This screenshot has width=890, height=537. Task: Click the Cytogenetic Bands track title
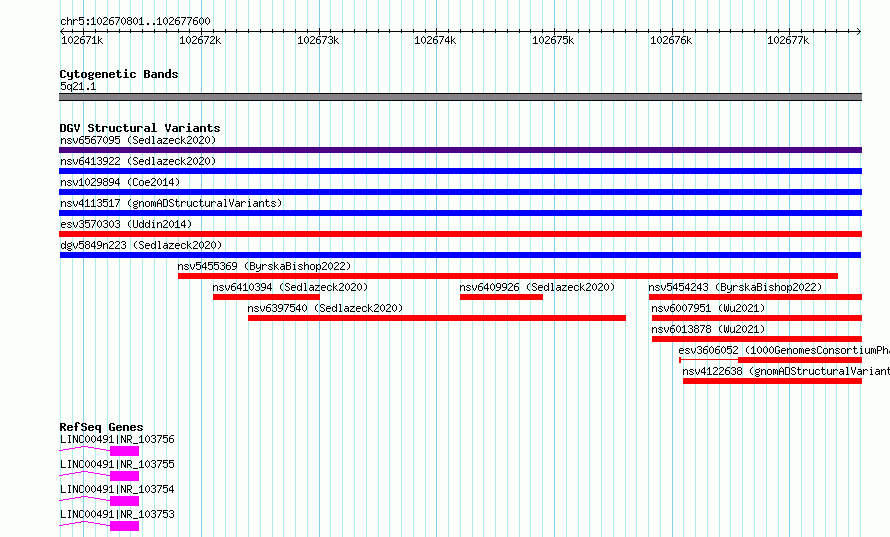point(119,74)
